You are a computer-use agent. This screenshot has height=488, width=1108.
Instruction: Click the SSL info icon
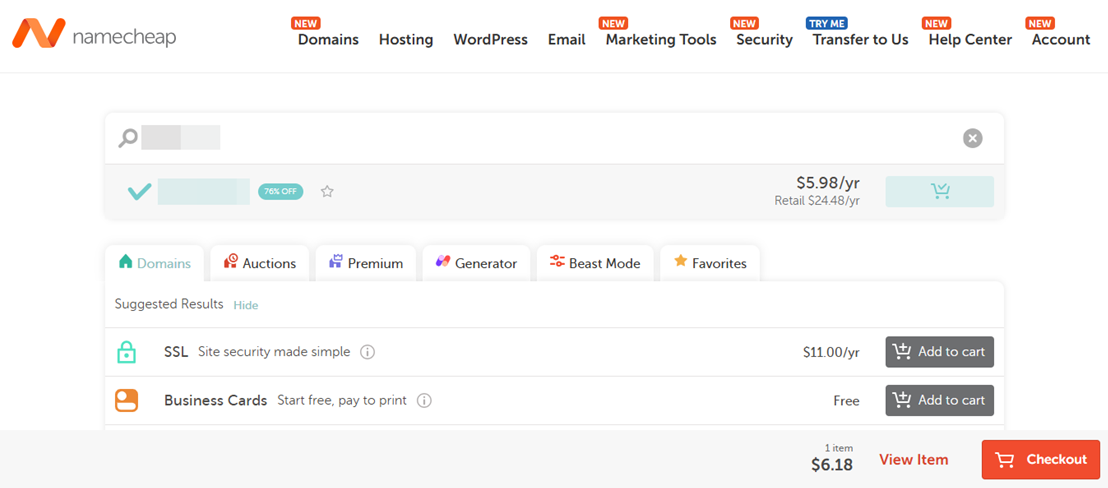click(x=367, y=352)
